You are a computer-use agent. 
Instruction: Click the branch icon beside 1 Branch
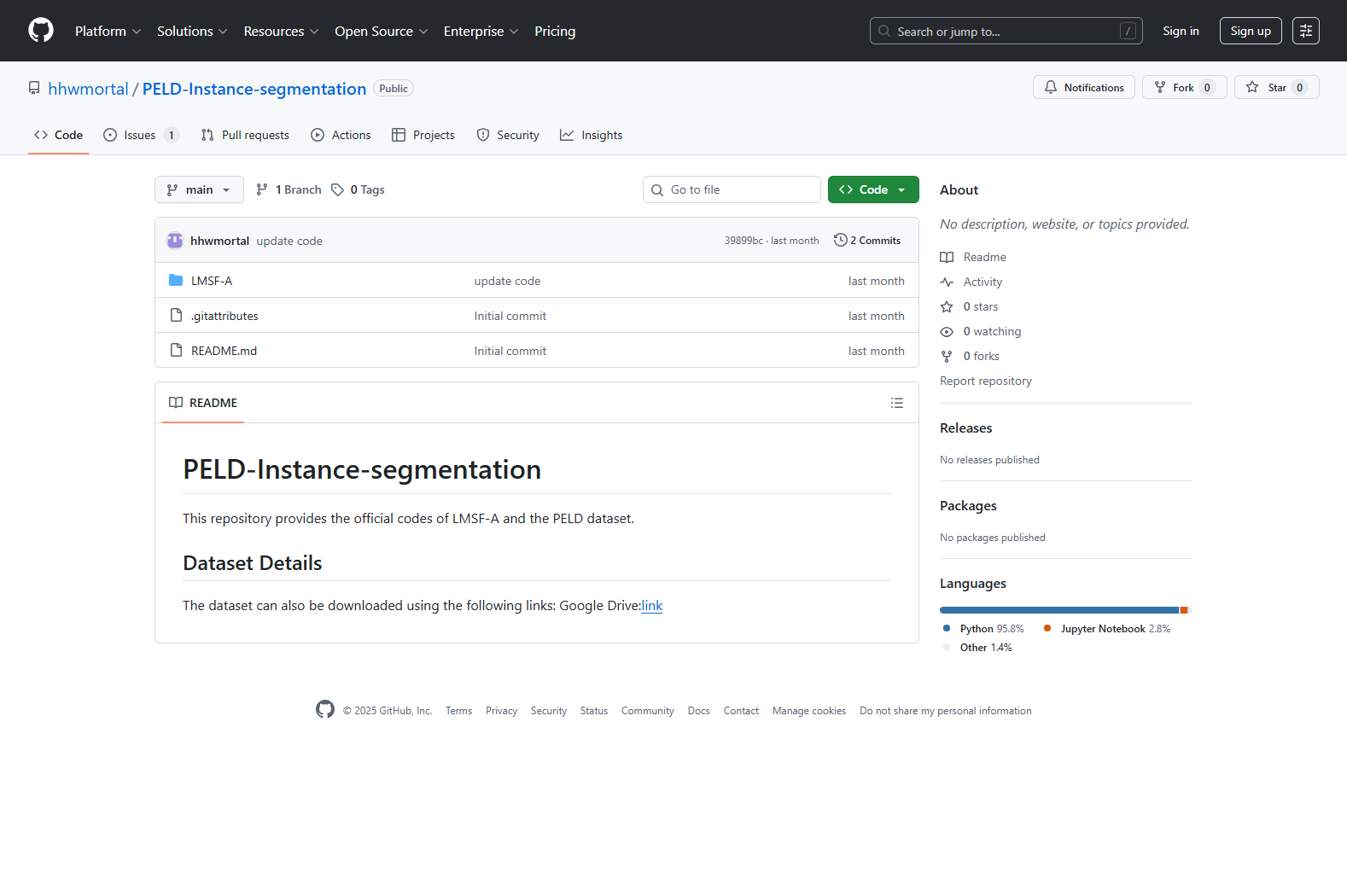click(x=262, y=189)
